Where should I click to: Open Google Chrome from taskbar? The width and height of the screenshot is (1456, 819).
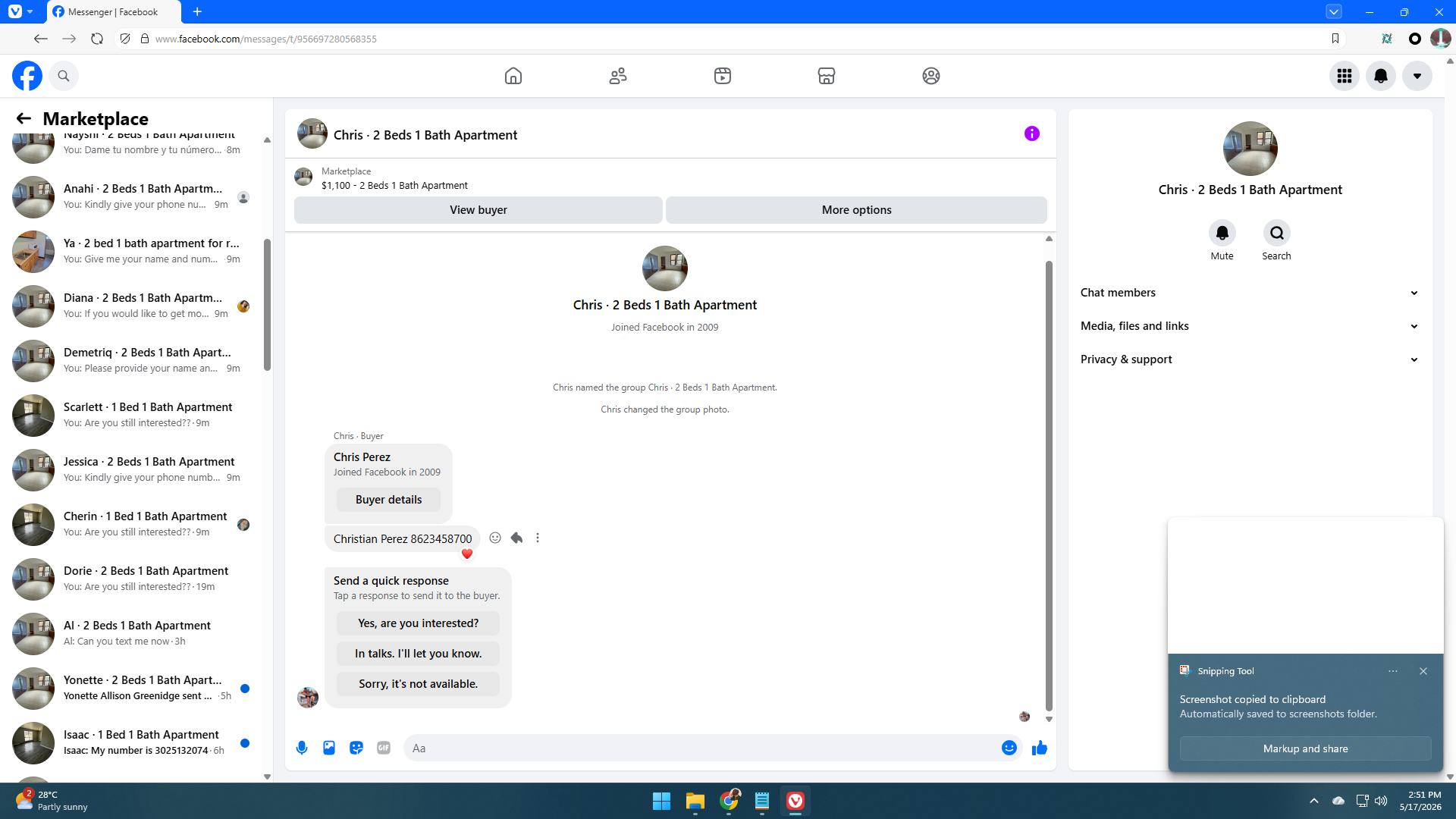(x=730, y=801)
